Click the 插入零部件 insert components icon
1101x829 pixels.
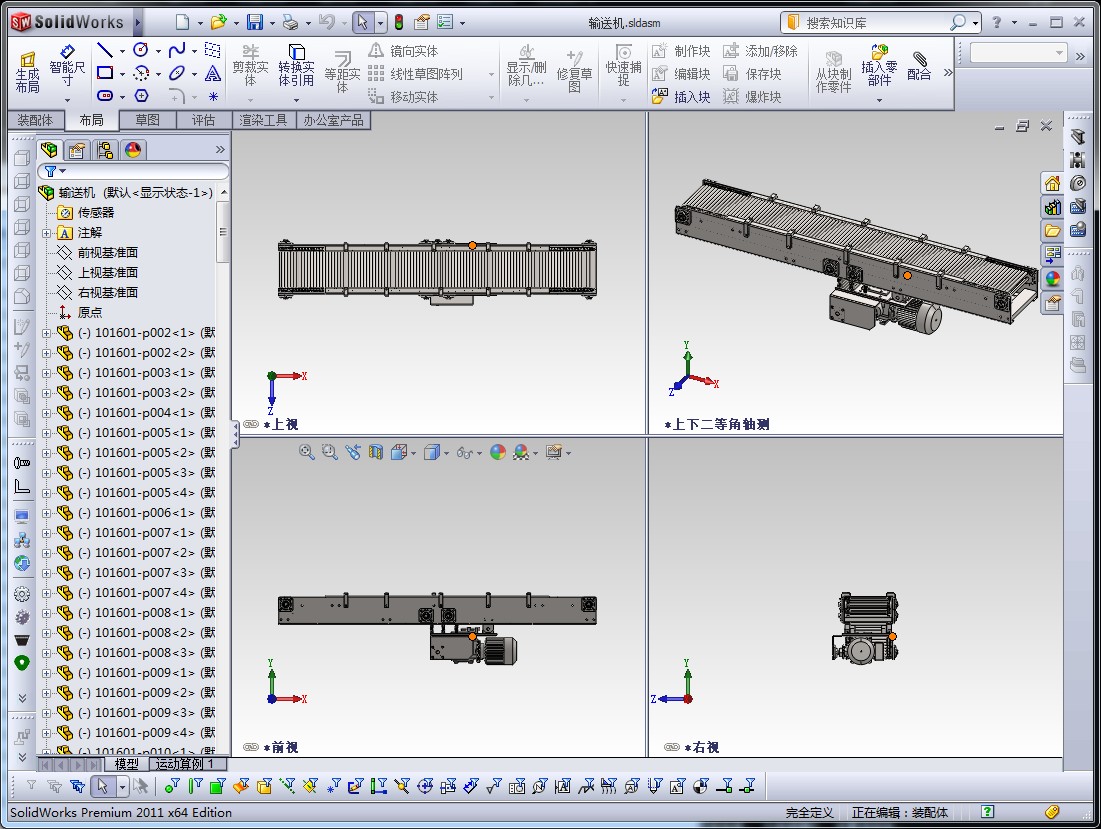[x=879, y=66]
